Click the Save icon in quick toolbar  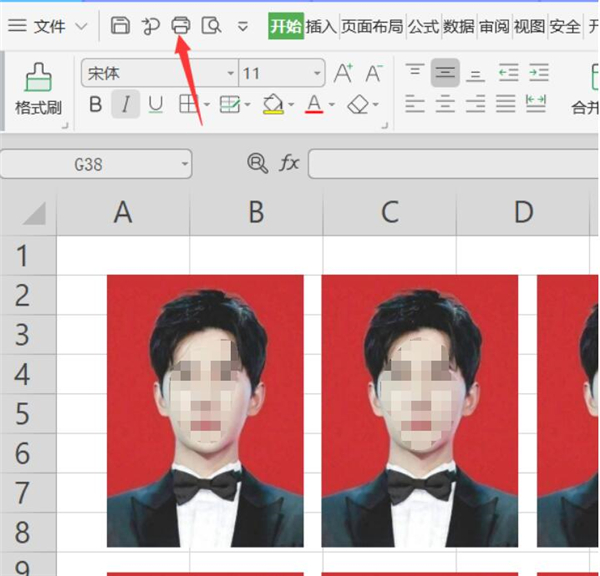(x=120, y=26)
